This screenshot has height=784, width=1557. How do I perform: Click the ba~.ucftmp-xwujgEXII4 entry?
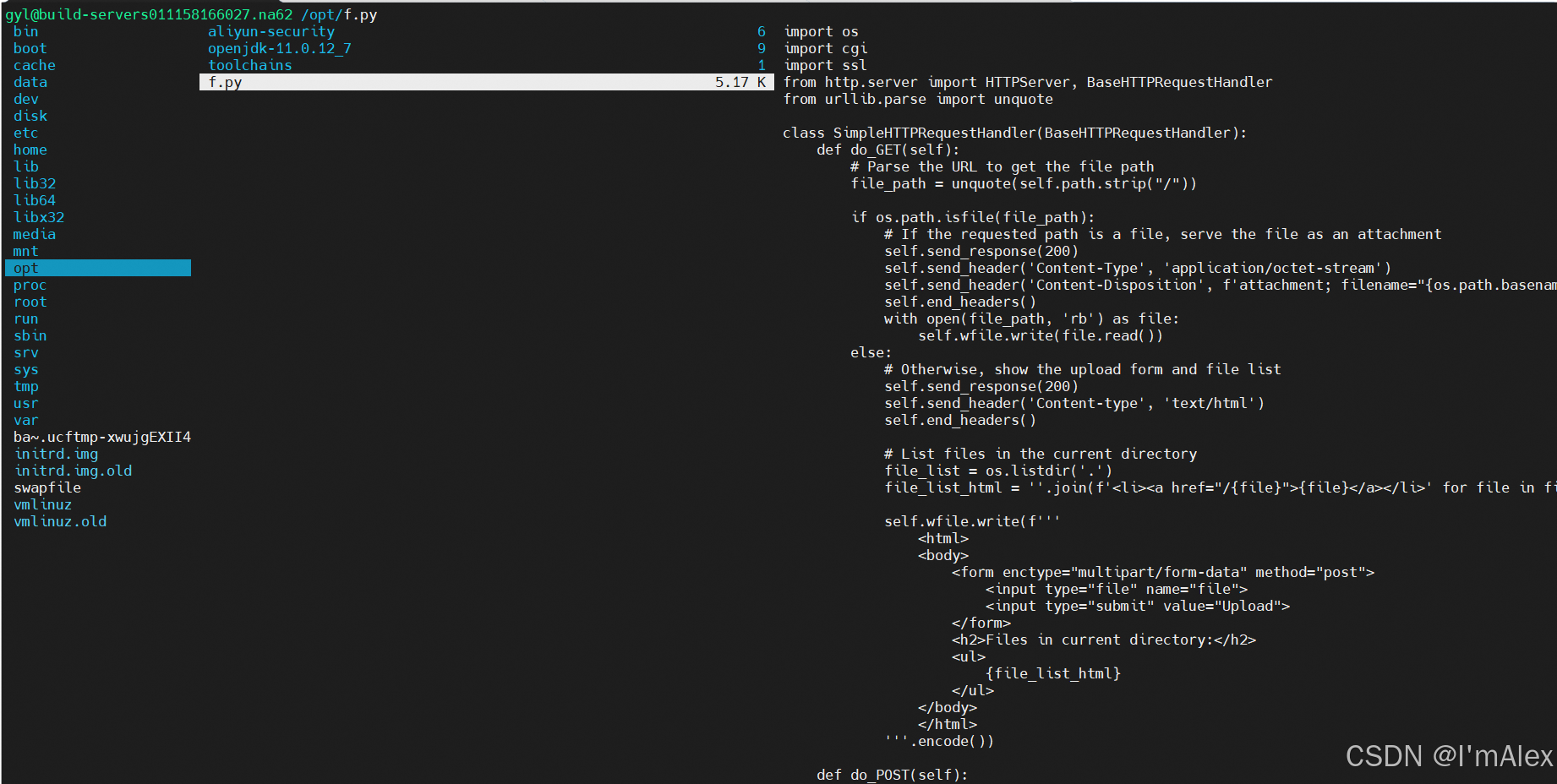coord(101,437)
